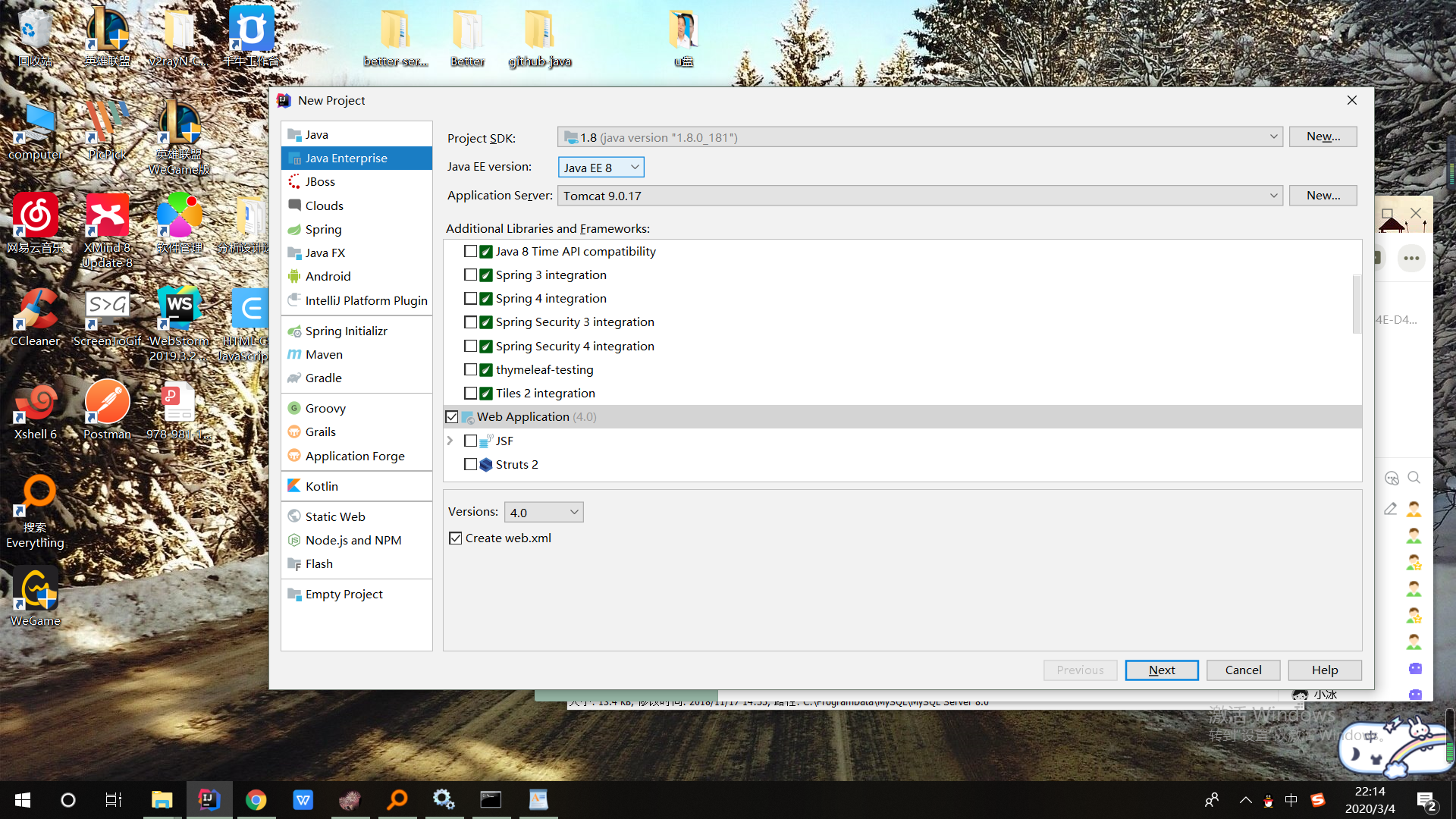Open the WPS Writer taskbar icon
This screenshot has height=819, width=1456.
point(303,799)
